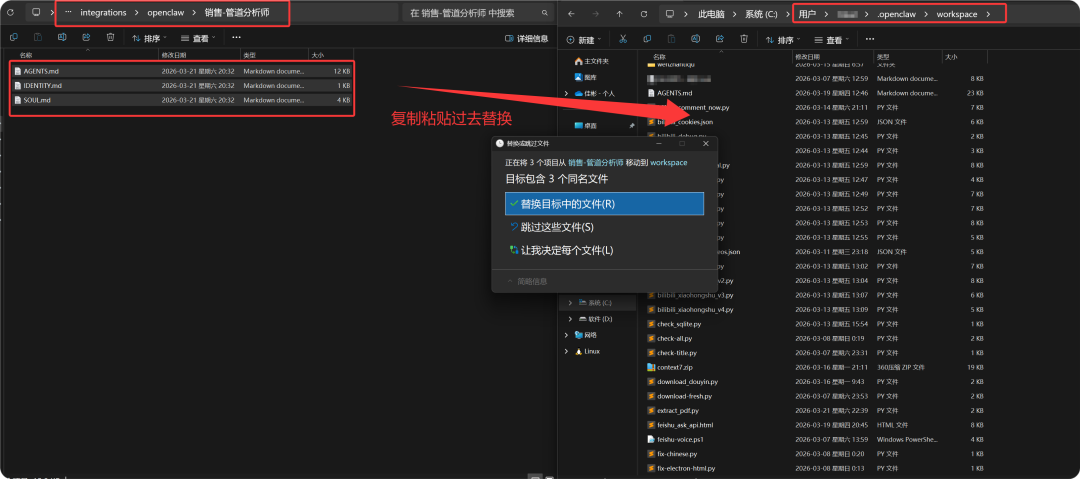
Task: Click the delete trash icon in left window
Action: tap(110, 38)
